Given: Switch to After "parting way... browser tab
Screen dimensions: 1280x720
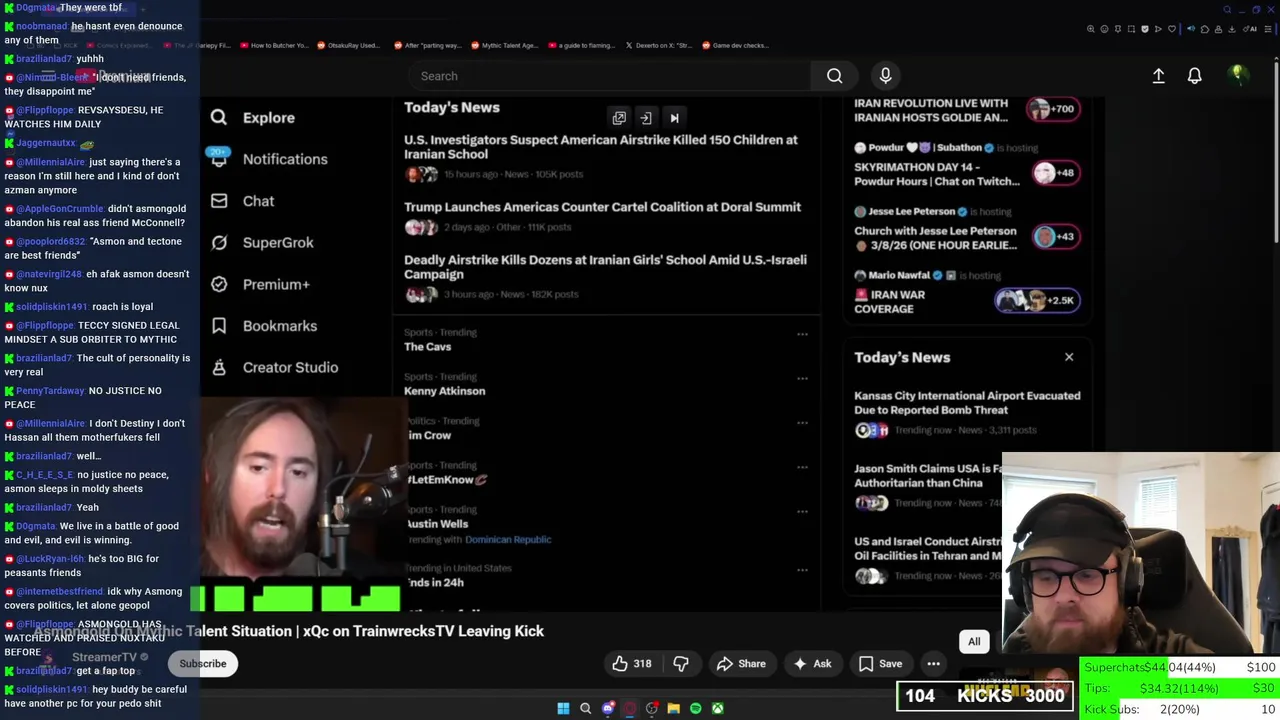Looking at the screenshot, I should [427, 45].
